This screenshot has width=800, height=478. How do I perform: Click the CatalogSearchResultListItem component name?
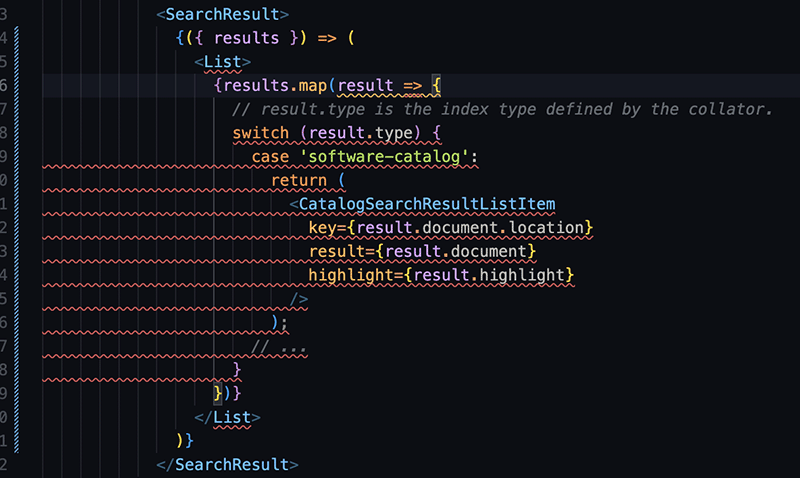tap(427, 204)
